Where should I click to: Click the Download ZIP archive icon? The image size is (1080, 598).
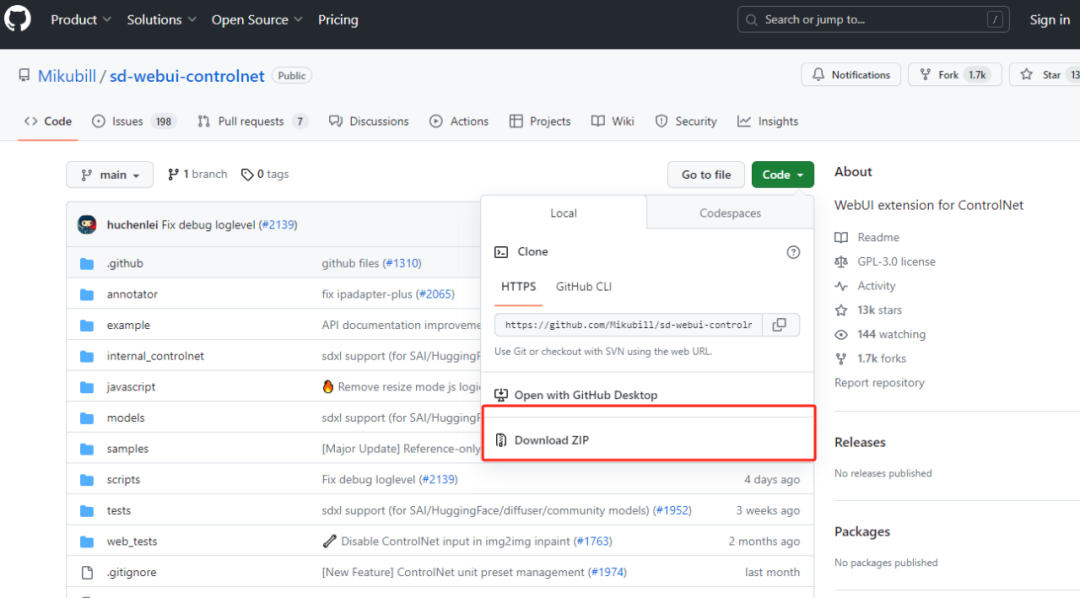pyautogui.click(x=501, y=440)
